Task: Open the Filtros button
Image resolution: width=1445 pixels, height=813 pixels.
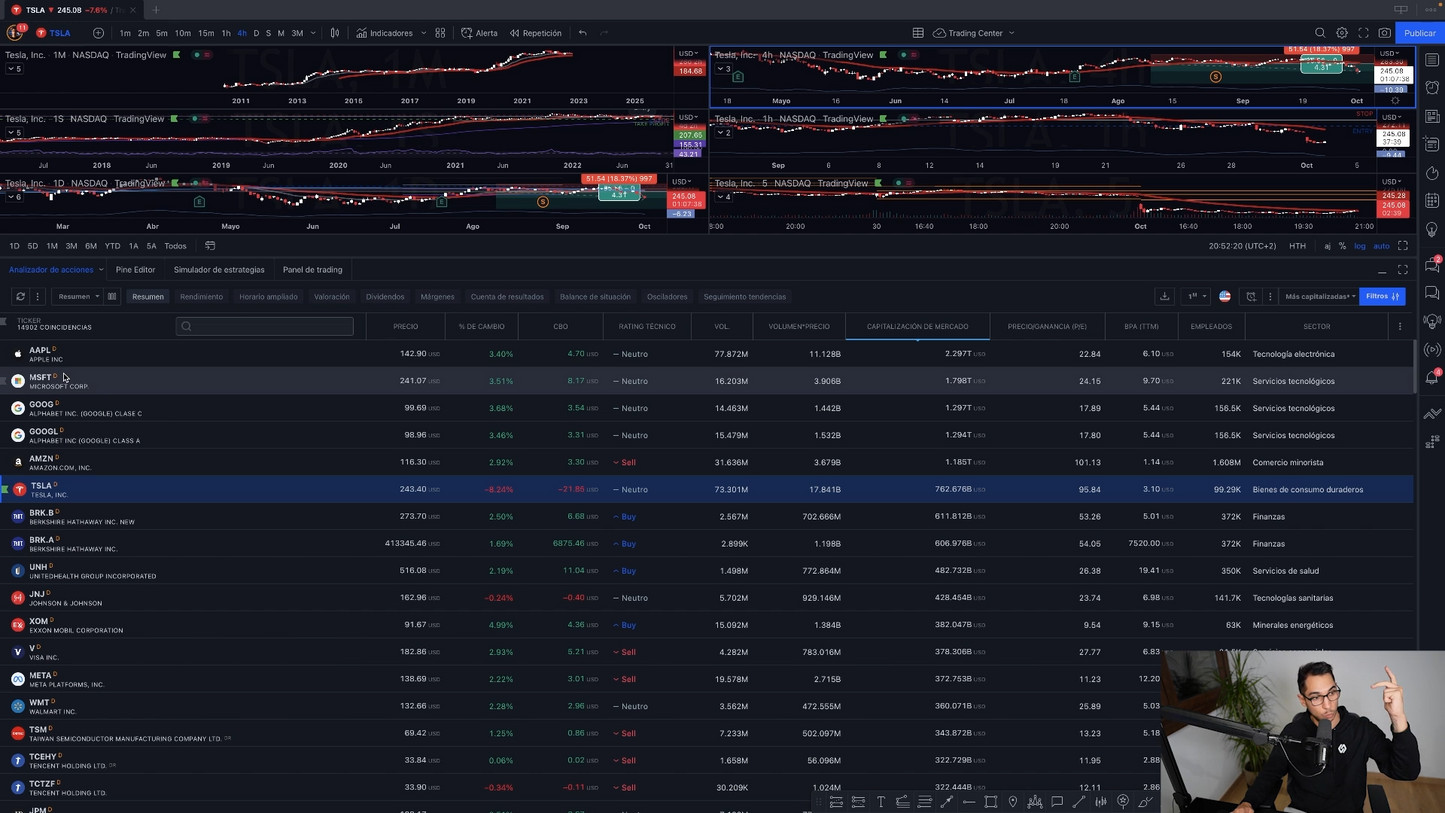Action: point(1383,297)
